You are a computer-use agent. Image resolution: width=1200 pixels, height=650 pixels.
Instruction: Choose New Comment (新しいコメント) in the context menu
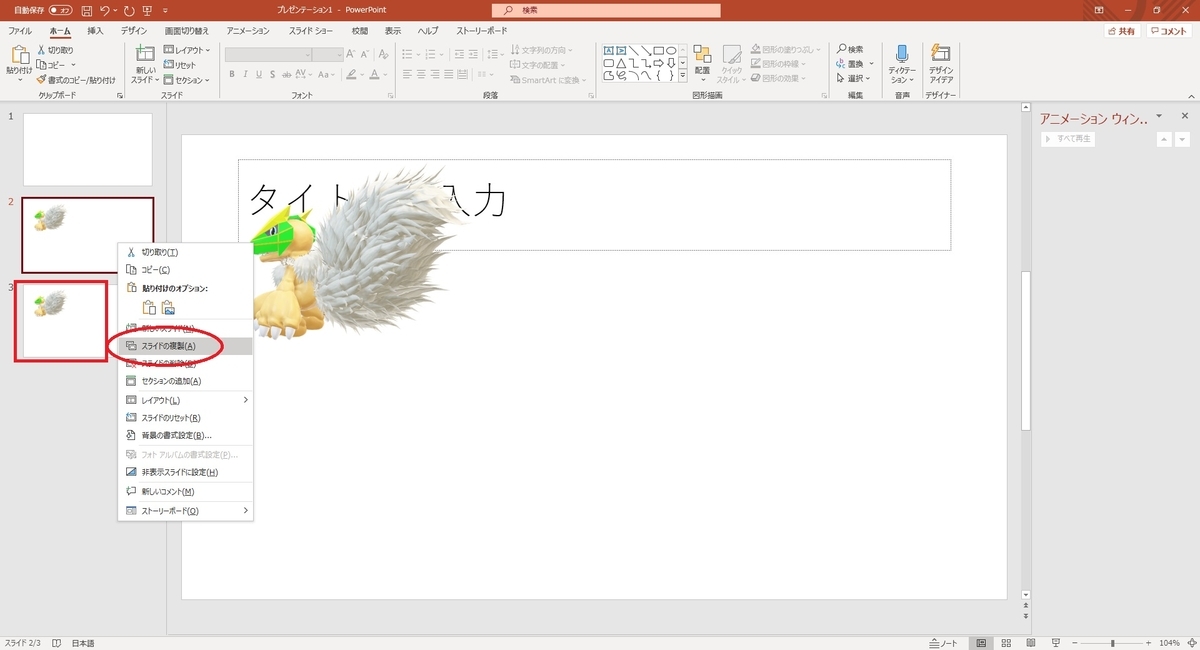(x=185, y=491)
